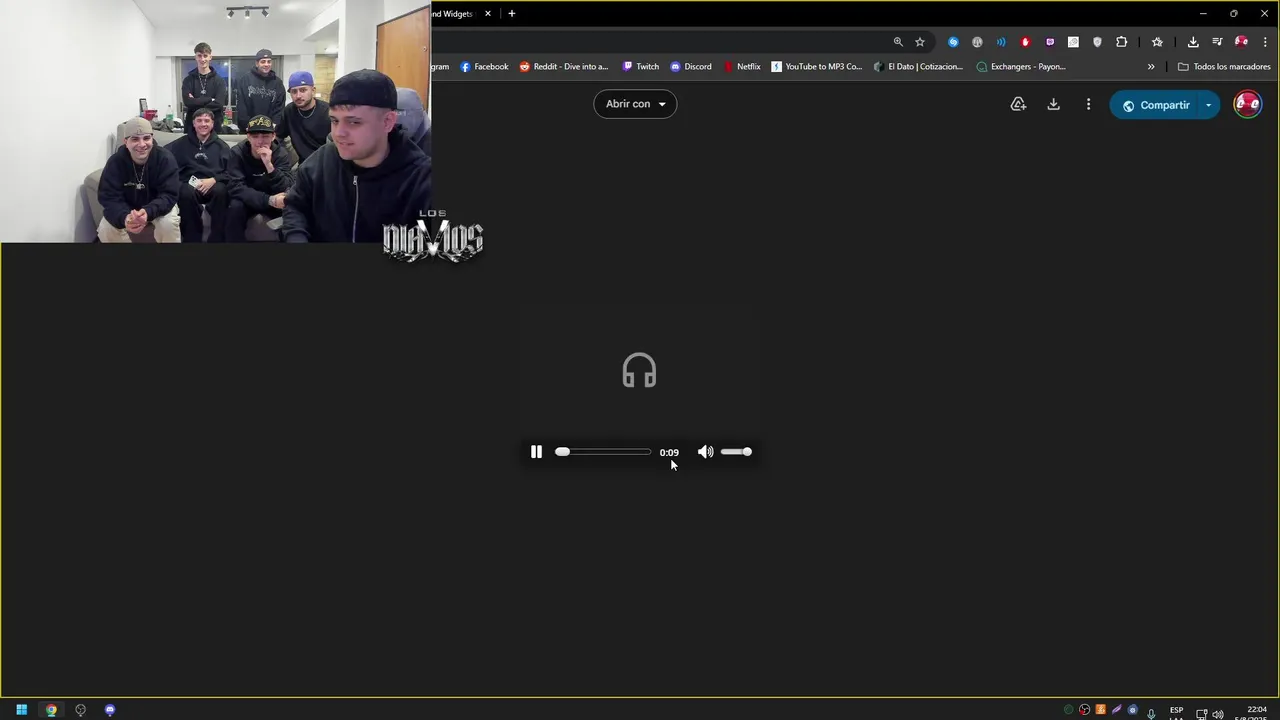Click the add shortcut to Drive icon
The image size is (1280, 720).
[1018, 104]
